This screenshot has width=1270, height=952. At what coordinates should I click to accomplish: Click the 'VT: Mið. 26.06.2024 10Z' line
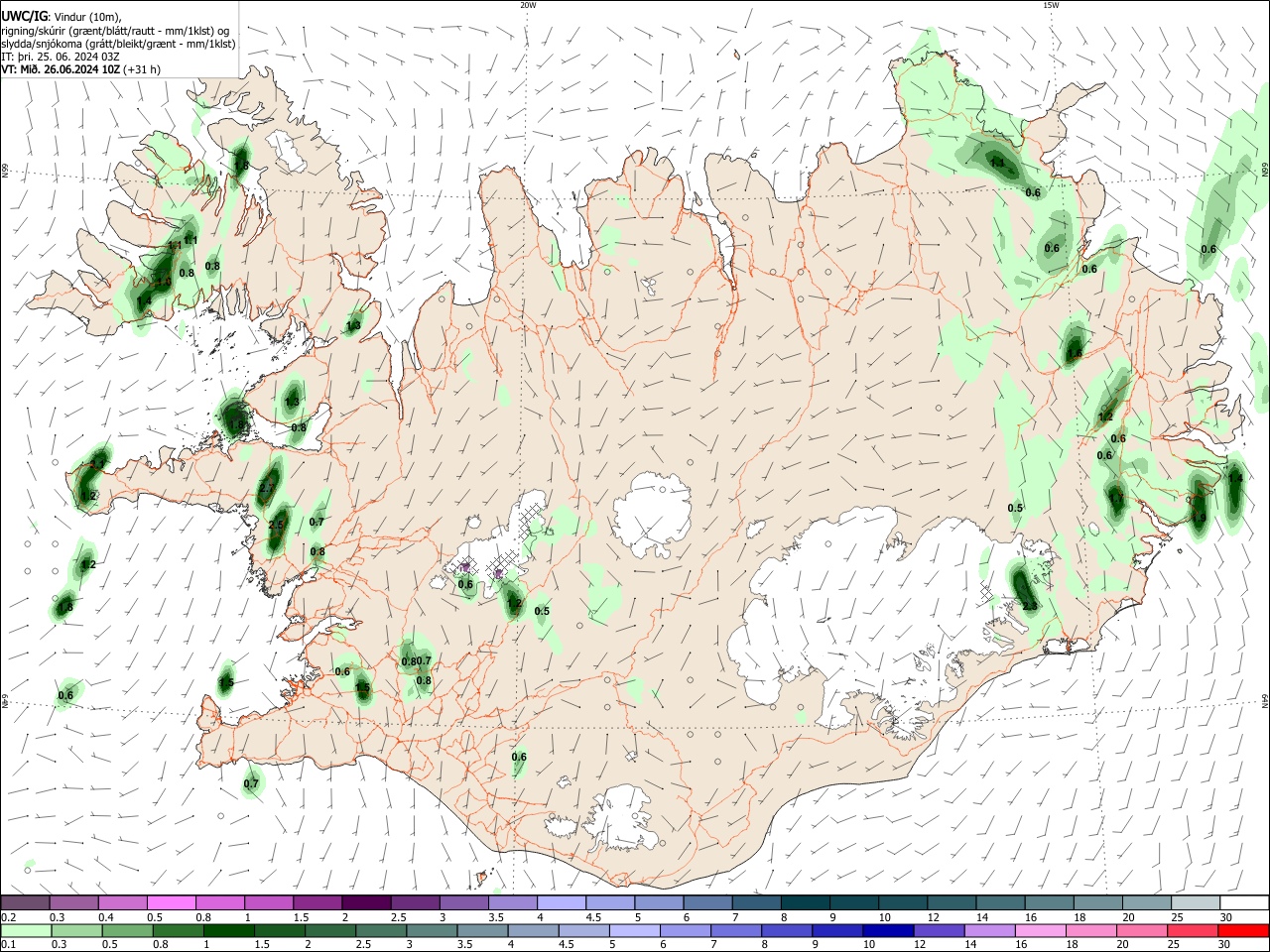[x=80, y=69]
